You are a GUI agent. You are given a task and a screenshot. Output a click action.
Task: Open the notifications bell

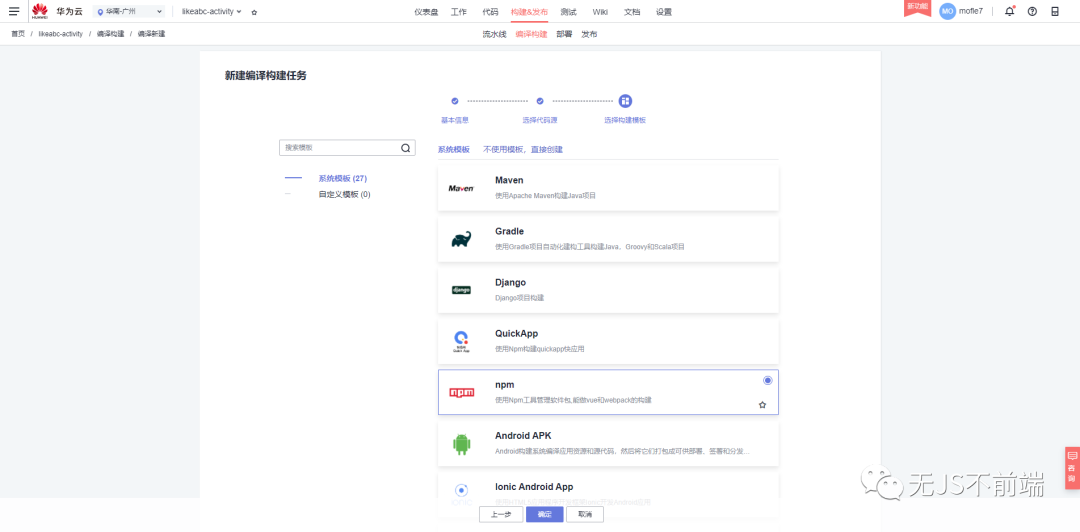click(x=1010, y=11)
